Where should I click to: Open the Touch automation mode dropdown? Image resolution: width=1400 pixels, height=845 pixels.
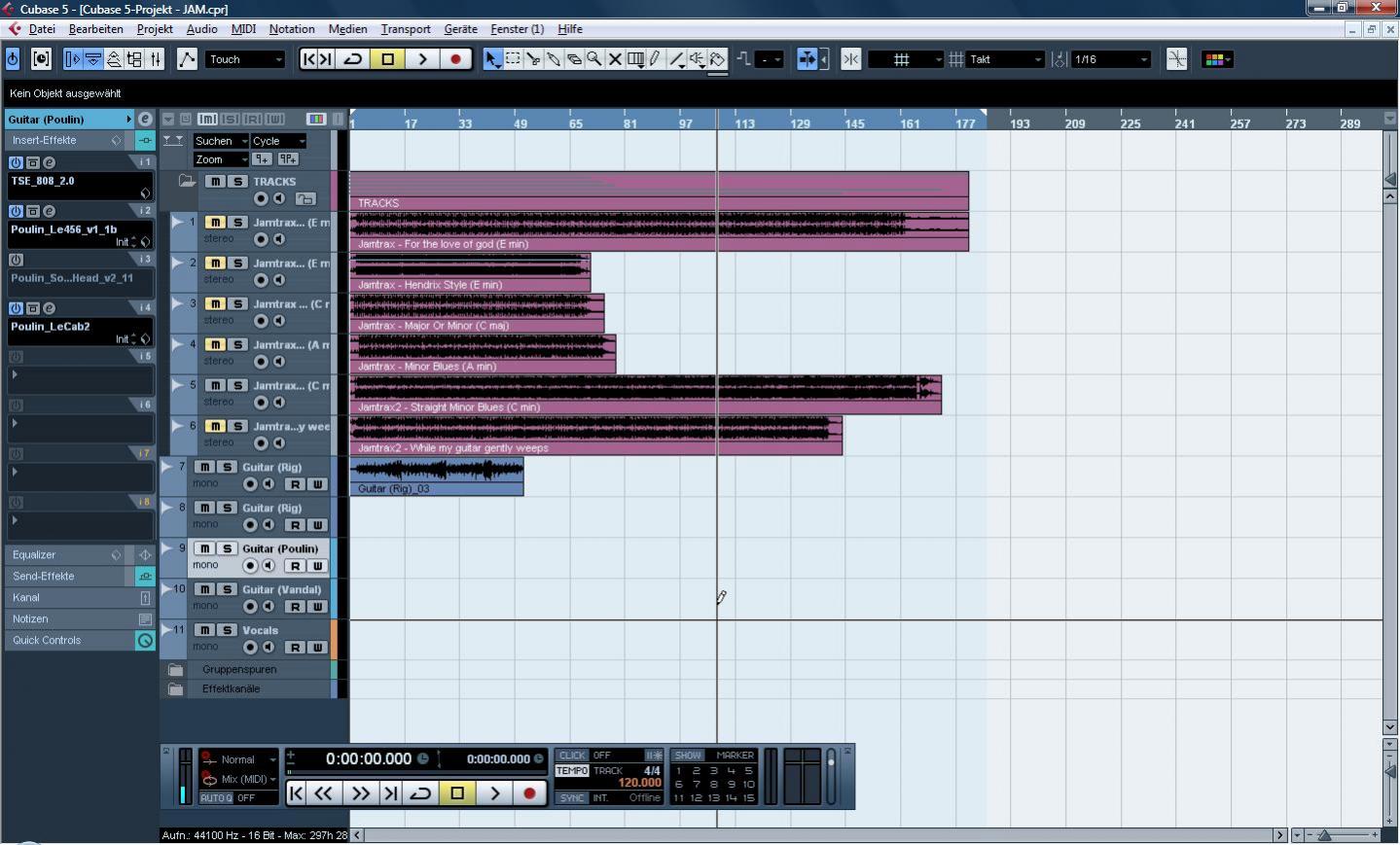[x=245, y=59]
